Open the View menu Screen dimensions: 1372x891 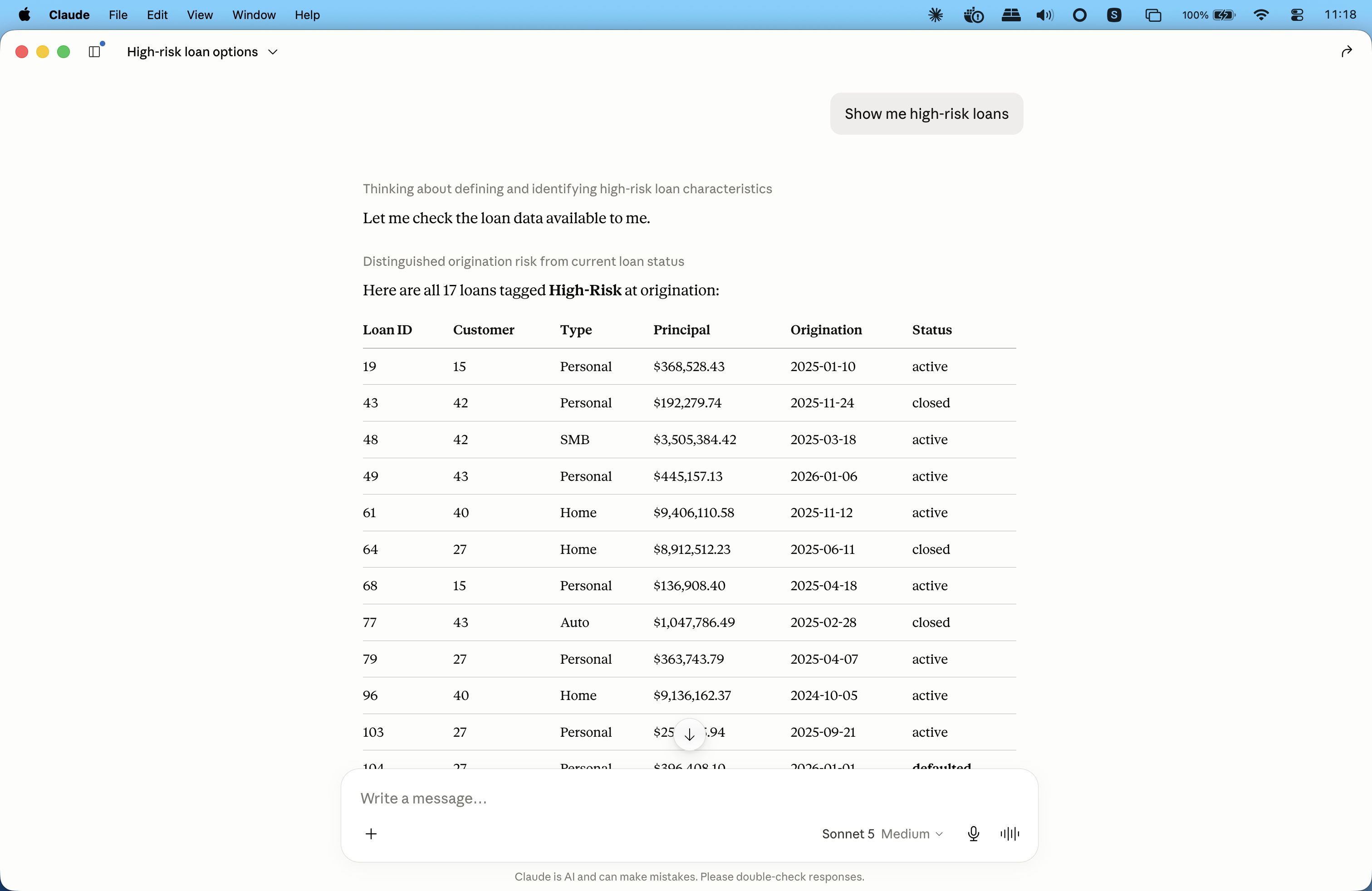200,15
